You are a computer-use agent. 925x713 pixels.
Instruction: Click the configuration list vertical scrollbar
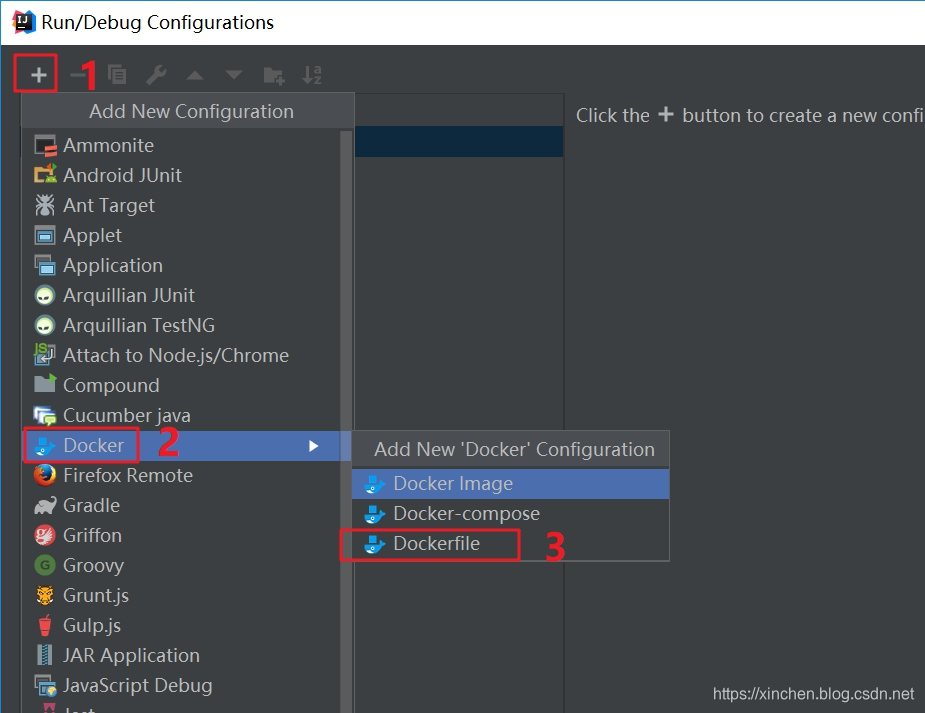coord(346,421)
